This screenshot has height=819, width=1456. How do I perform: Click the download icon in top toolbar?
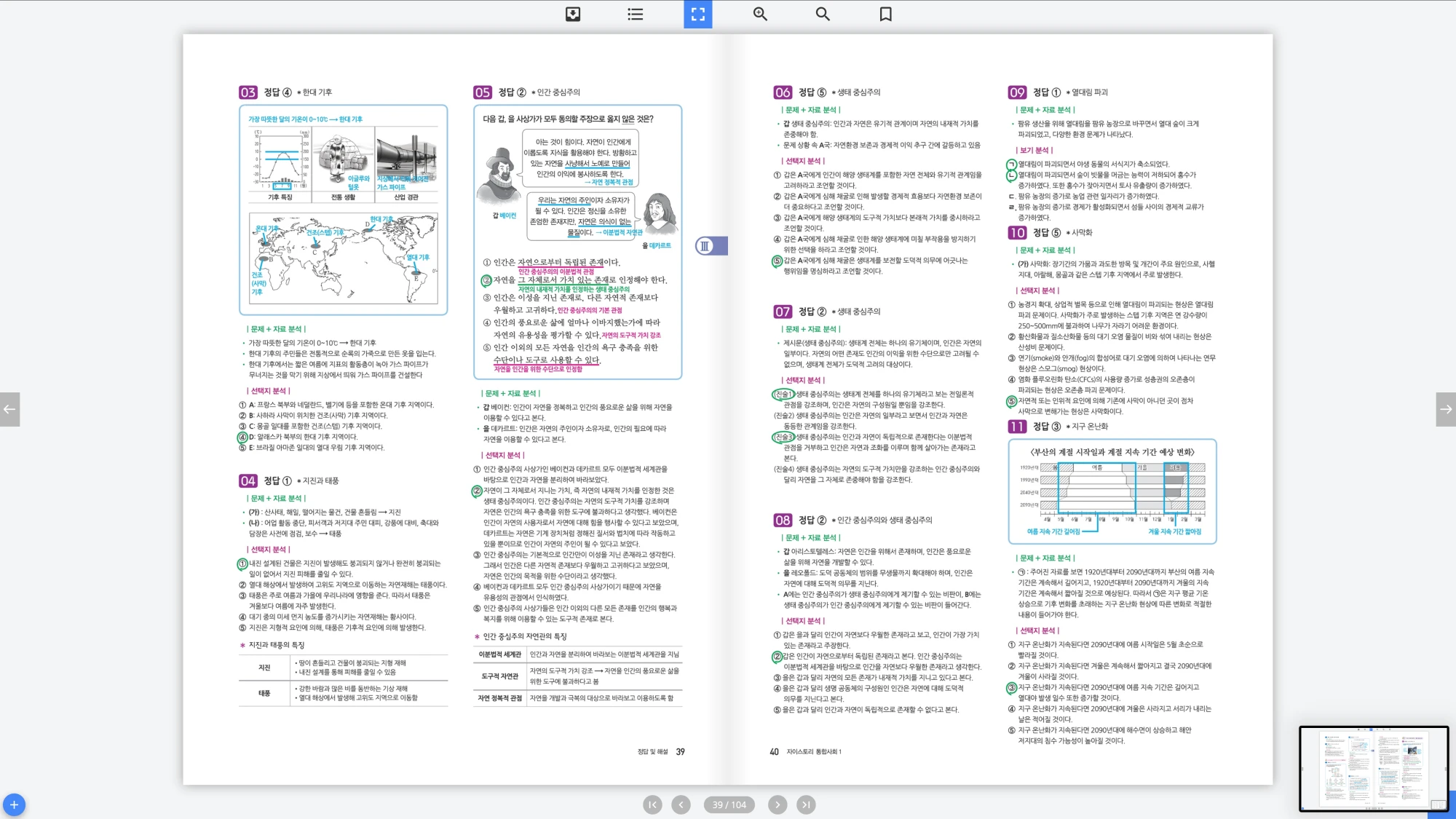(x=573, y=14)
